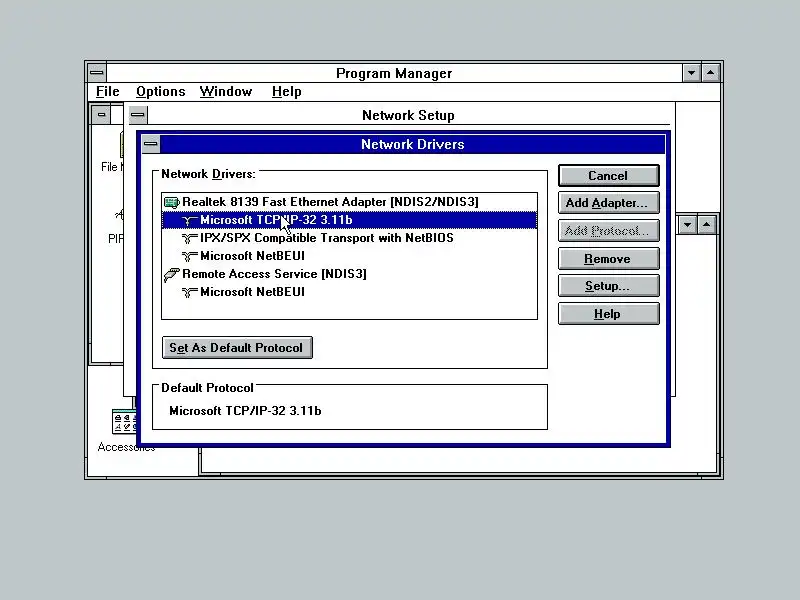This screenshot has width=800, height=600.
Task: Click the Remove button
Action: [x=608, y=259]
